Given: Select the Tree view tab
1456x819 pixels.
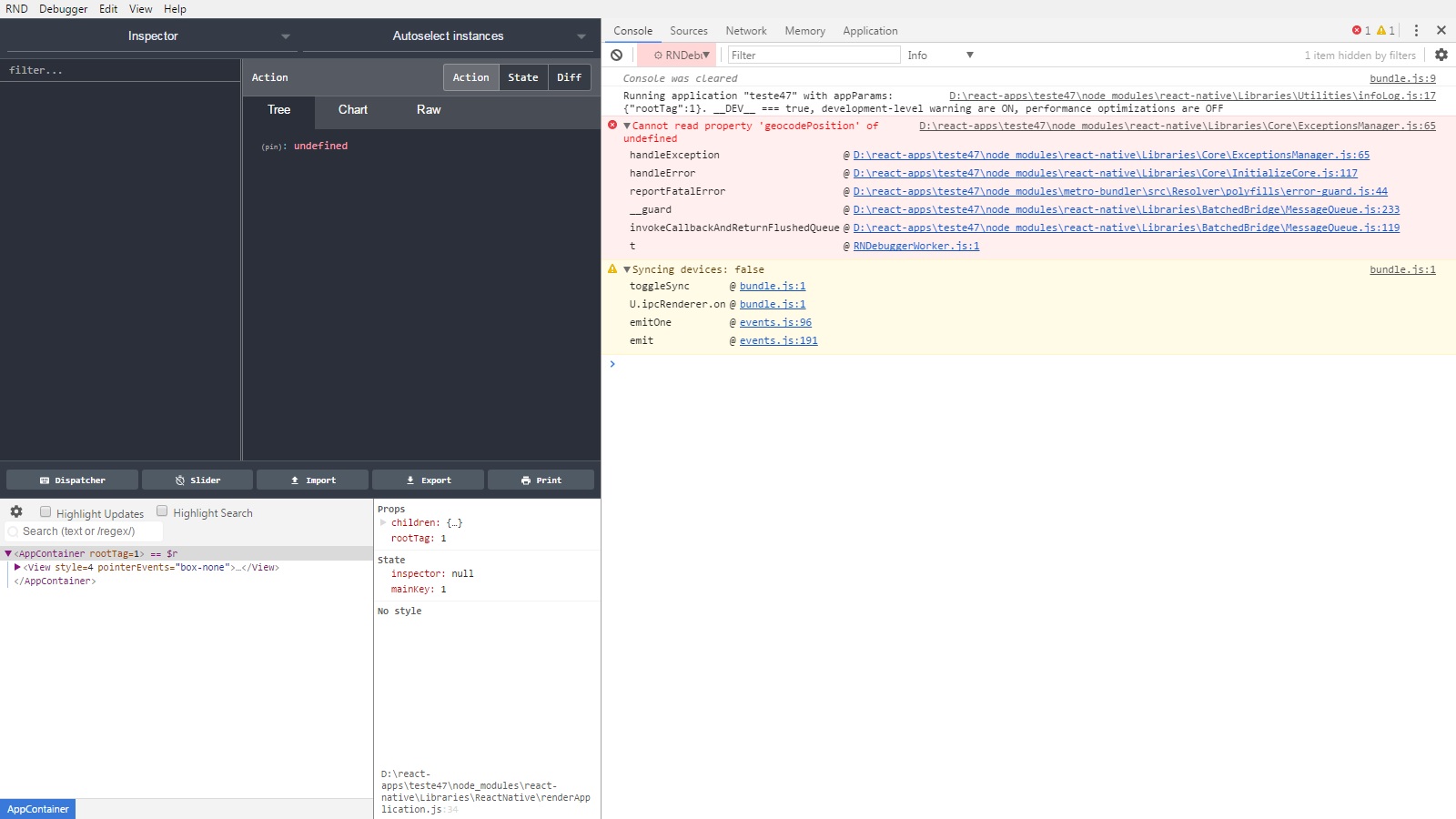Looking at the screenshot, I should click(x=278, y=110).
